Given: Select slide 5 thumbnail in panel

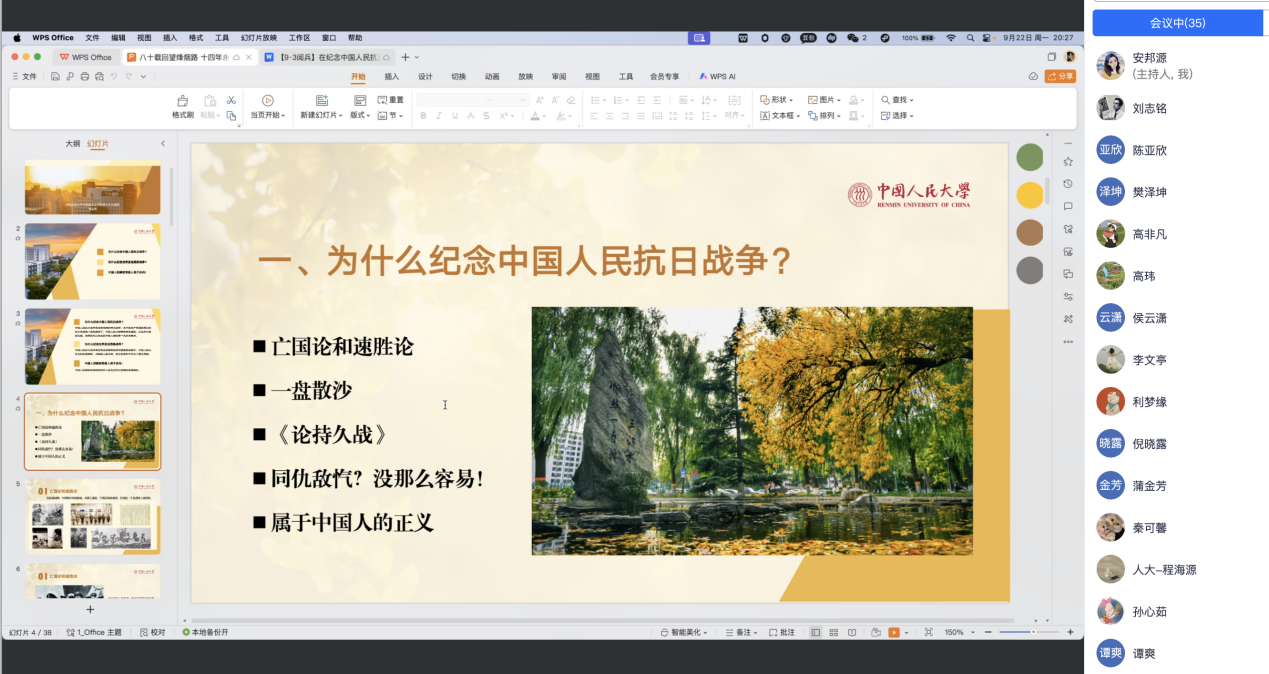Looking at the screenshot, I should pos(92,516).
